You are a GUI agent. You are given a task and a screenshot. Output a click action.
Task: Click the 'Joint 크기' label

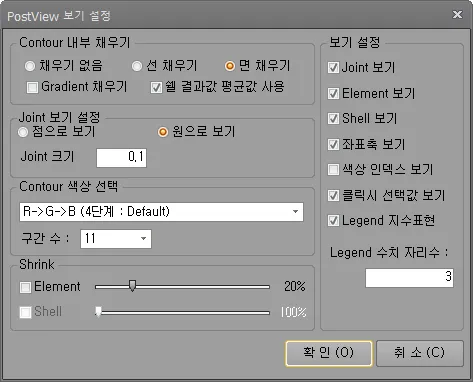[47, 157]
